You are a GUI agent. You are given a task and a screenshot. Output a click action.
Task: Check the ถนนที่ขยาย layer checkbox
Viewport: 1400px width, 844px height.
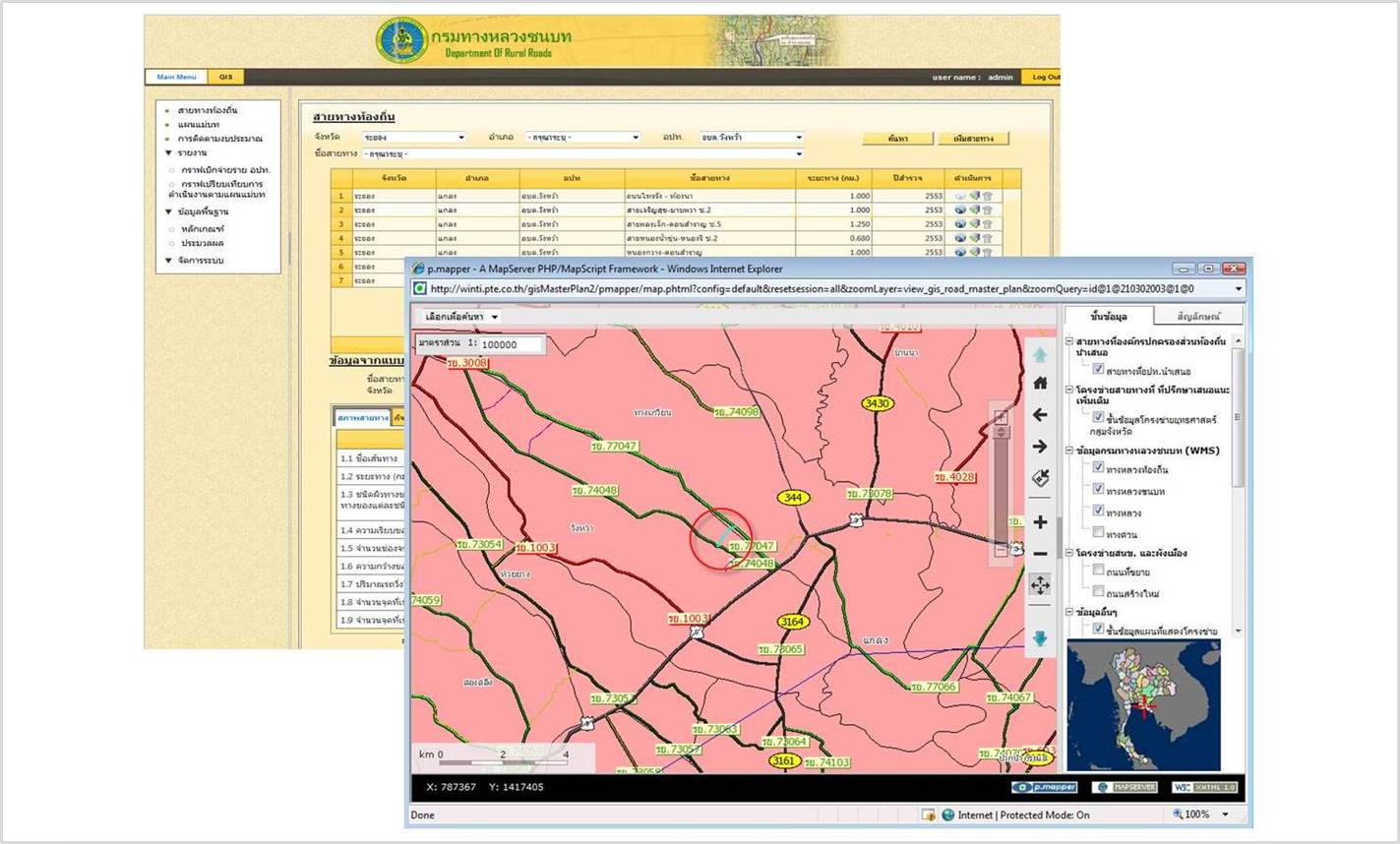point(1098,570)
